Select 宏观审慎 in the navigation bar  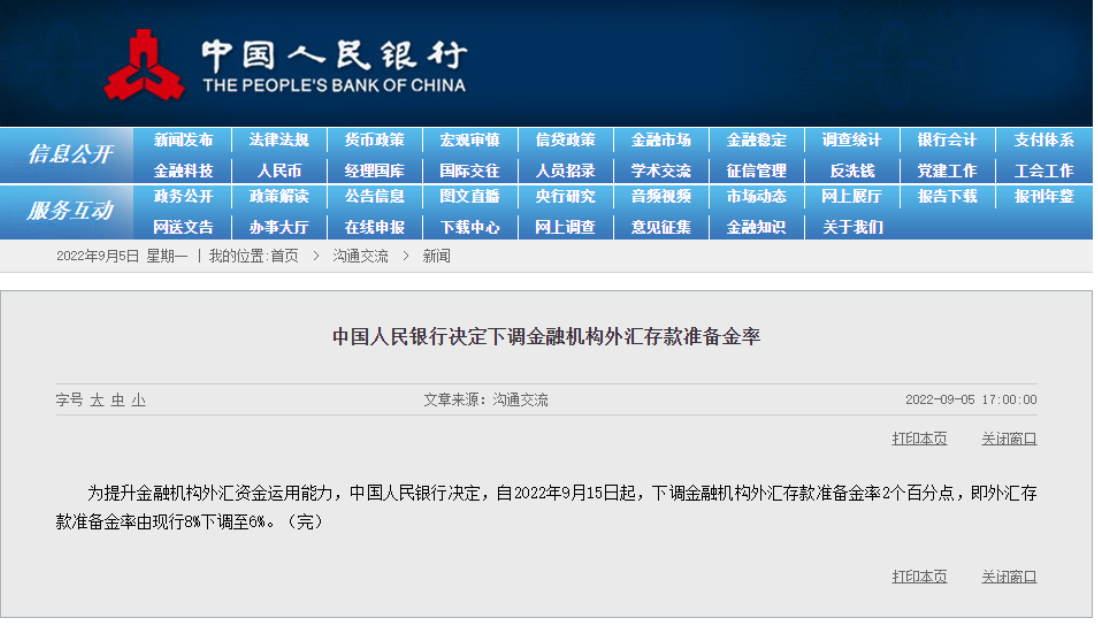(470, 140)
